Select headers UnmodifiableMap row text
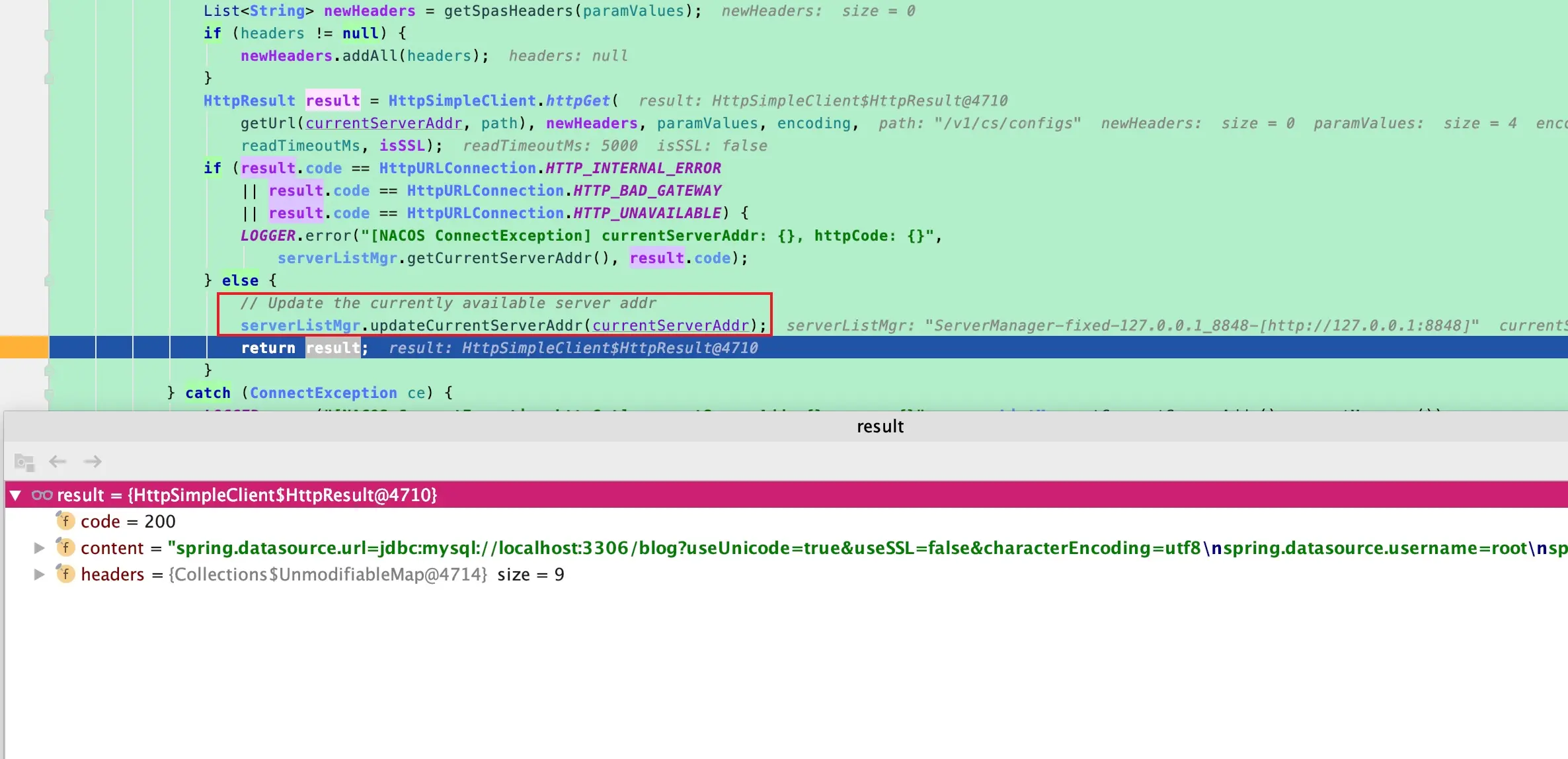The image size is (1568, 759). [327, 575]
